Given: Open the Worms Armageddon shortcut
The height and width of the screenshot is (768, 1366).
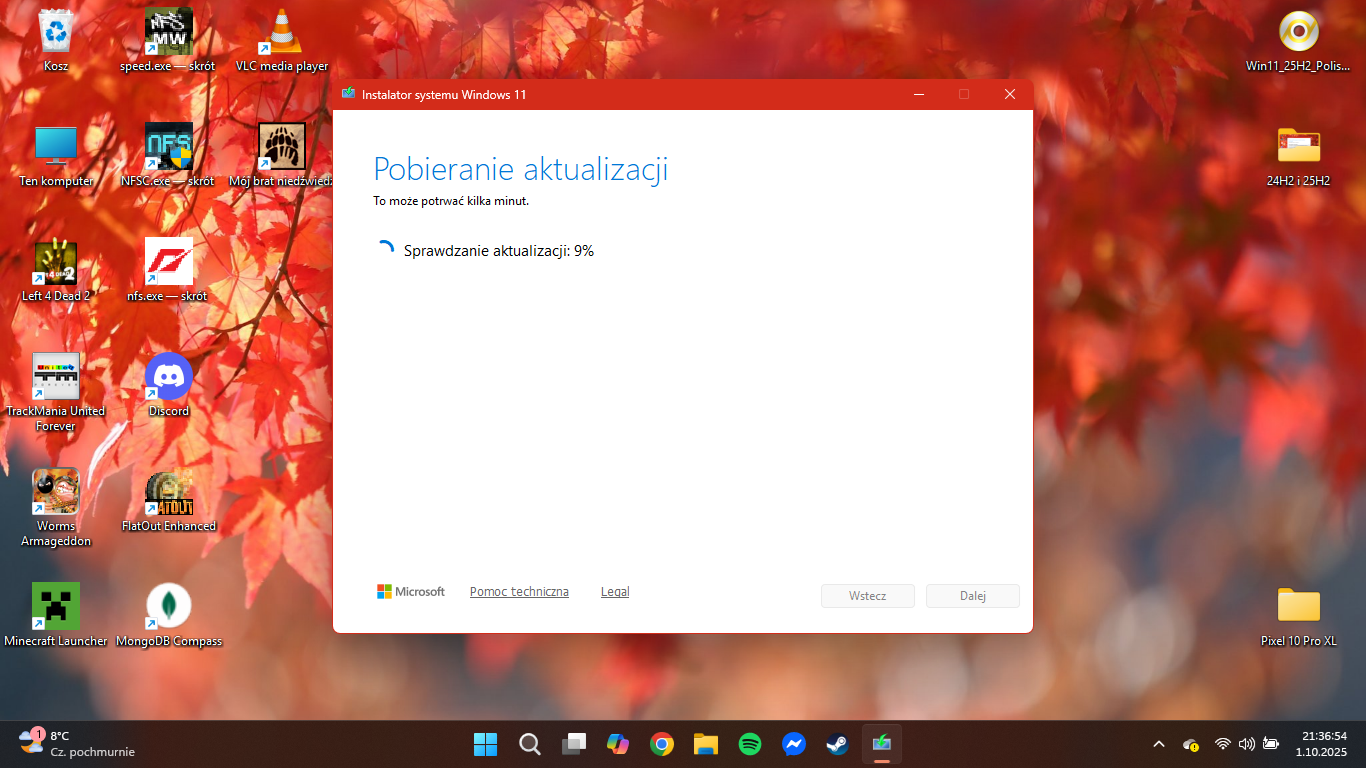Looking at the screenshot, I should click(56, 491).
